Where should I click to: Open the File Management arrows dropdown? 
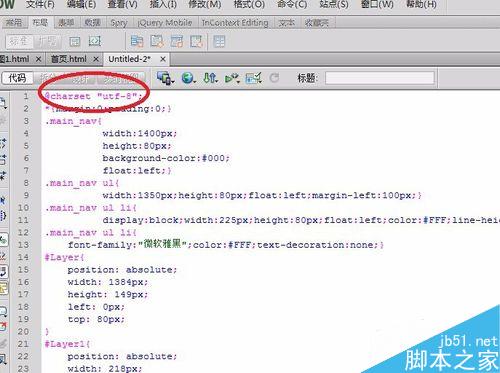coord(210,78)
